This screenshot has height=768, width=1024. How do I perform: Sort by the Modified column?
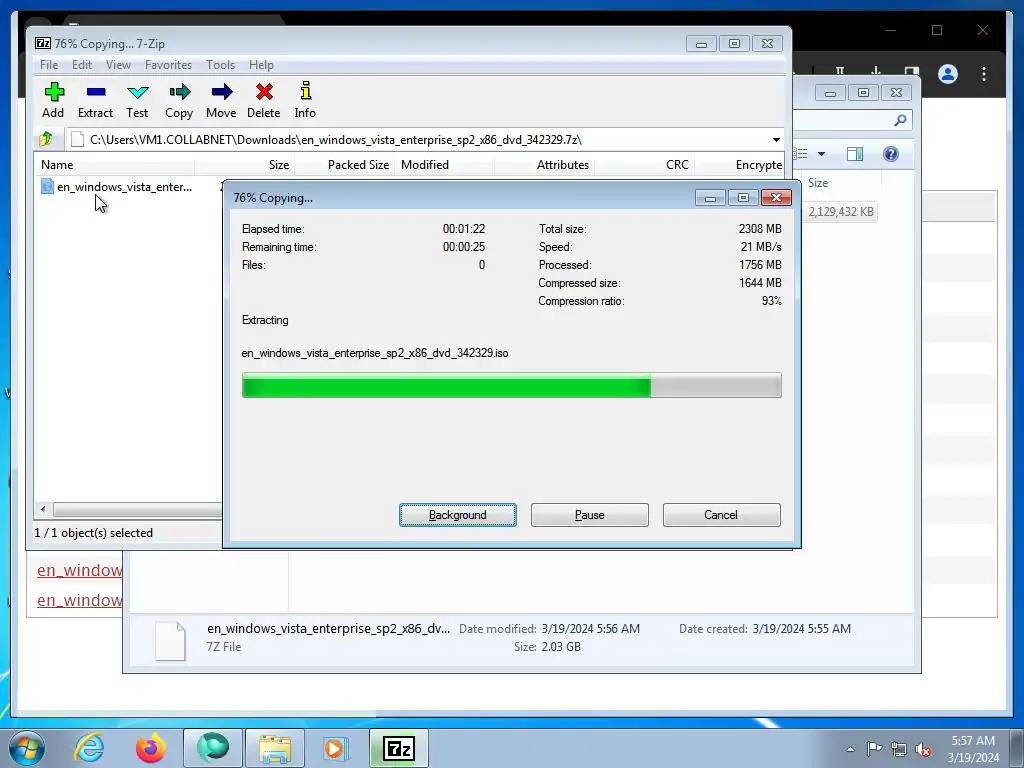point(444,165)
